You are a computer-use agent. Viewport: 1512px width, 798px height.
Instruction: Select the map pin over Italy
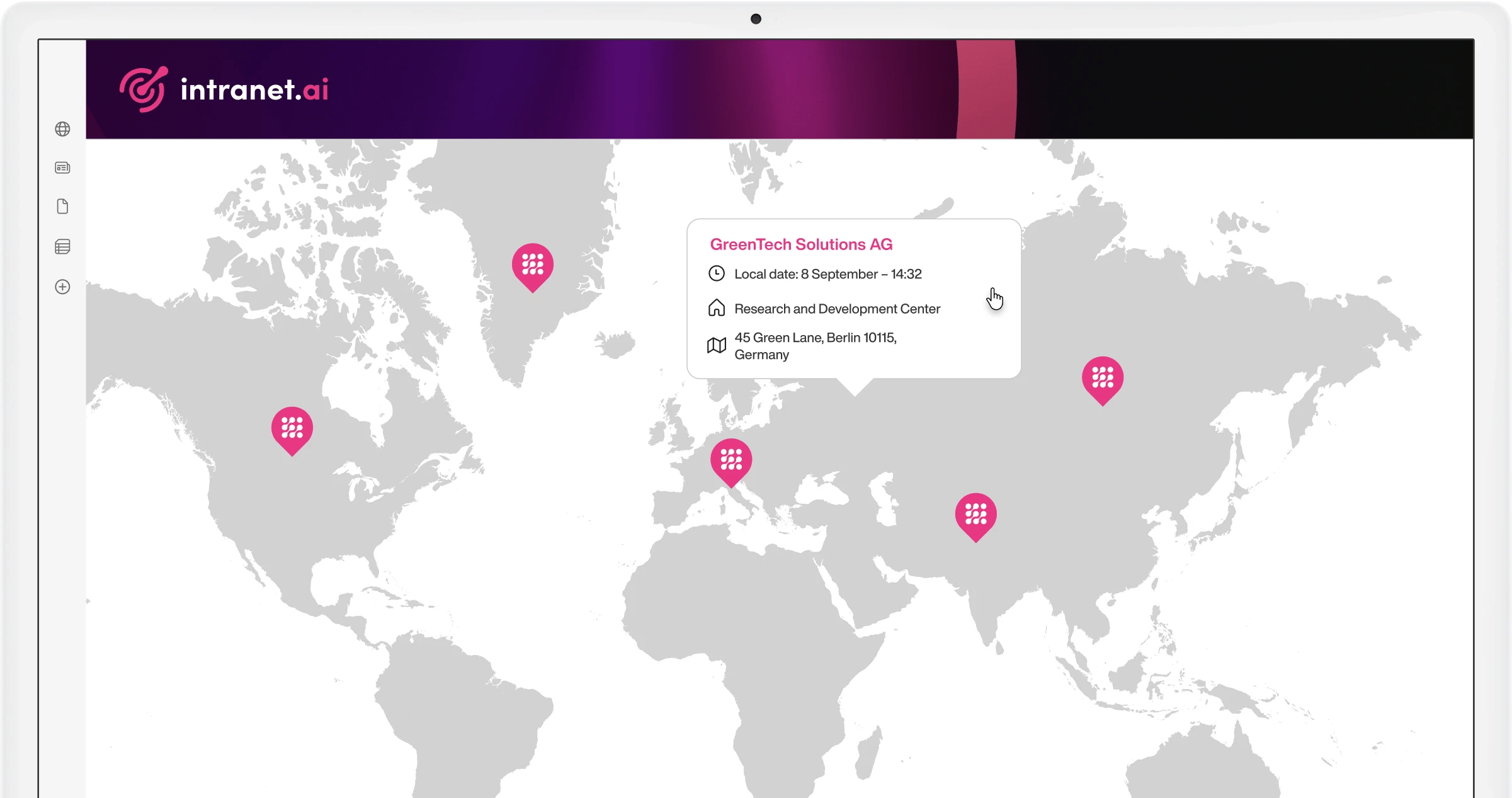731,460
